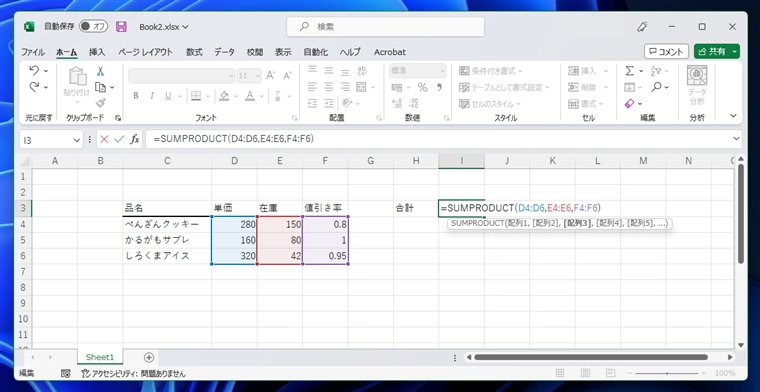The width and height of the screenshot is (760, 392).
Task: Click the Copy icon in clipboard group
Action: (x=100, y=87)
